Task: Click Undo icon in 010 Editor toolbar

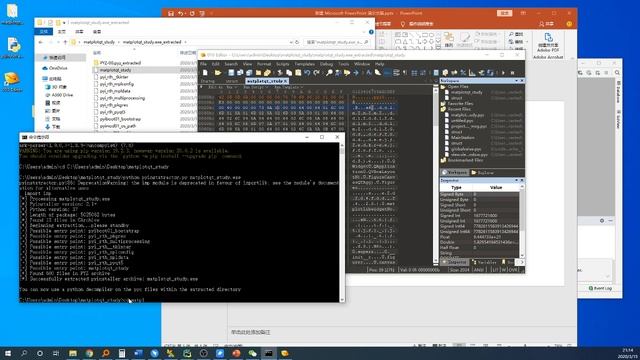Action: (x=307, y=73)
